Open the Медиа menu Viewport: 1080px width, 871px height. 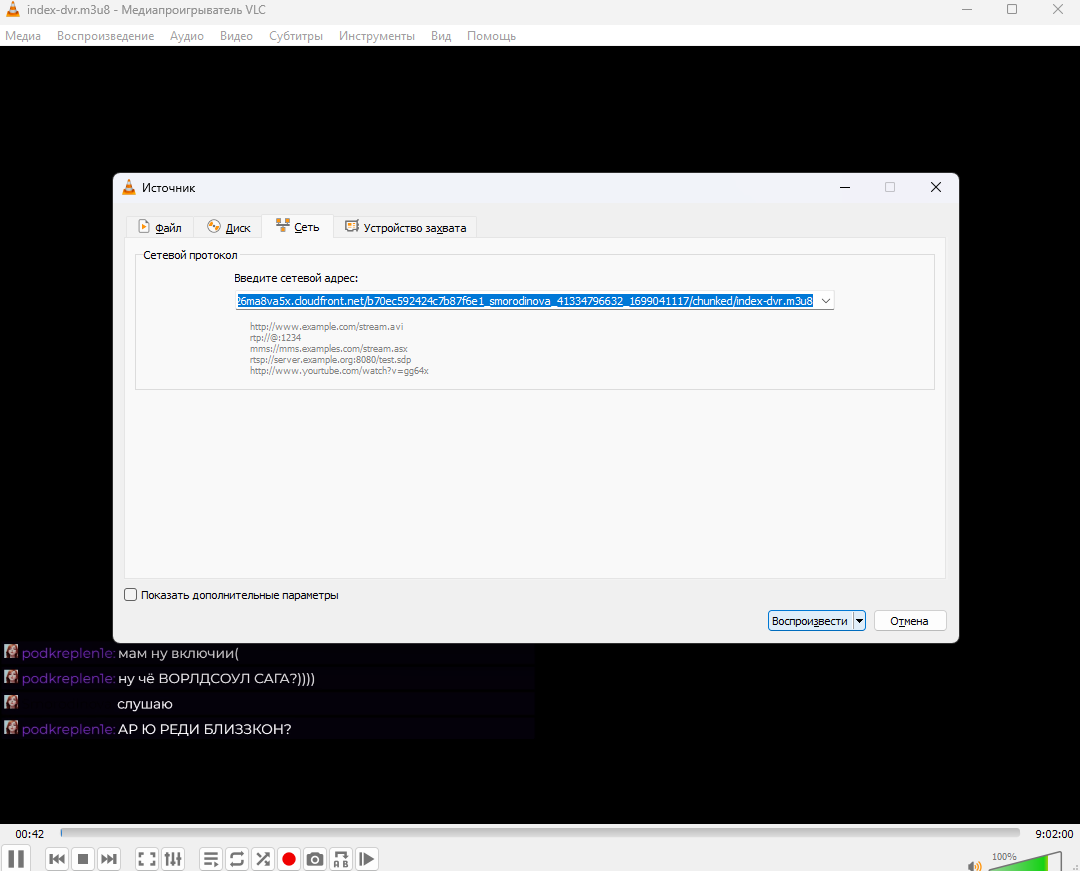[23, 36]
